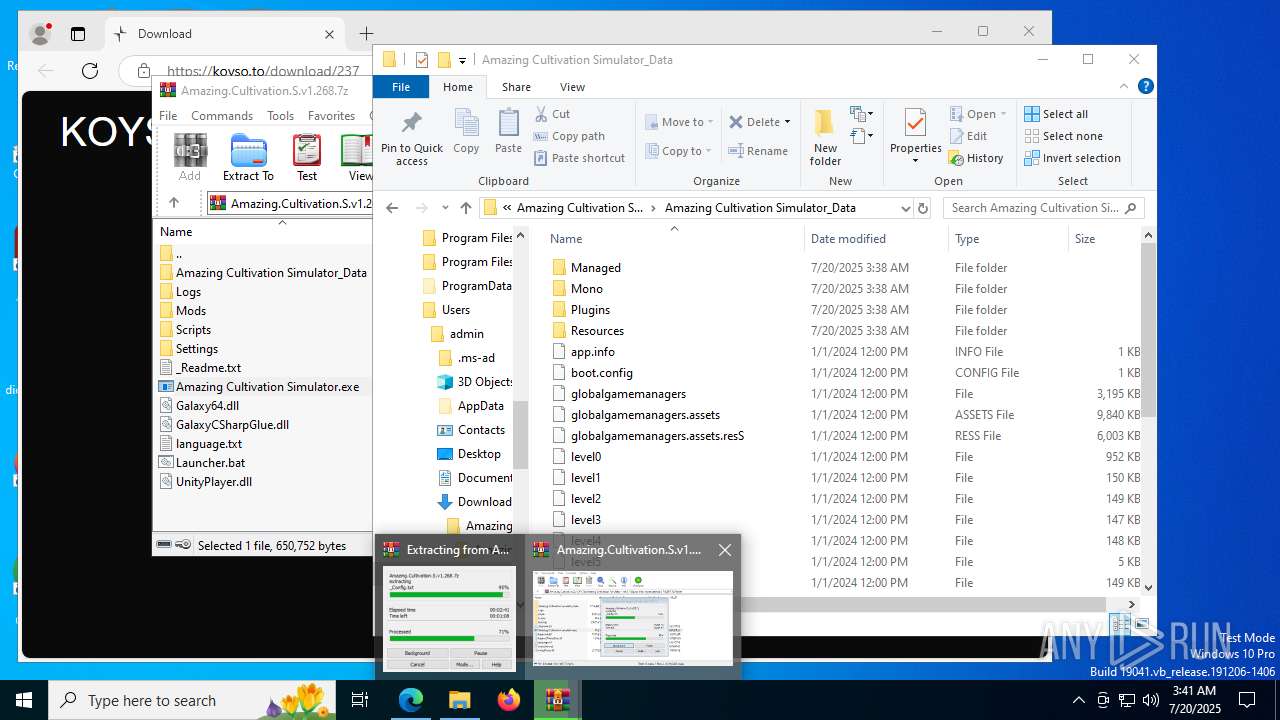Expand Explorer address bar history dropdown
The width and height of the screenshot is (1280, 720).
(905, 208)
